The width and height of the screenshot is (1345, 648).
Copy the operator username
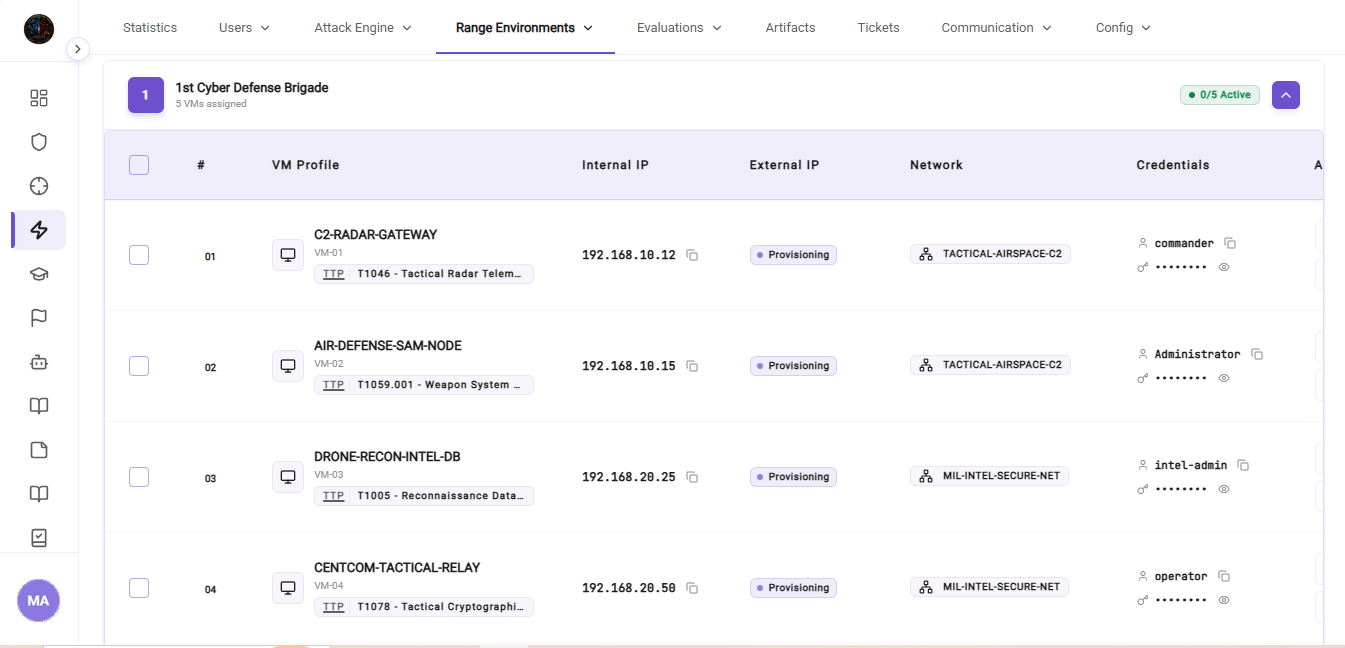(1224, 576)
